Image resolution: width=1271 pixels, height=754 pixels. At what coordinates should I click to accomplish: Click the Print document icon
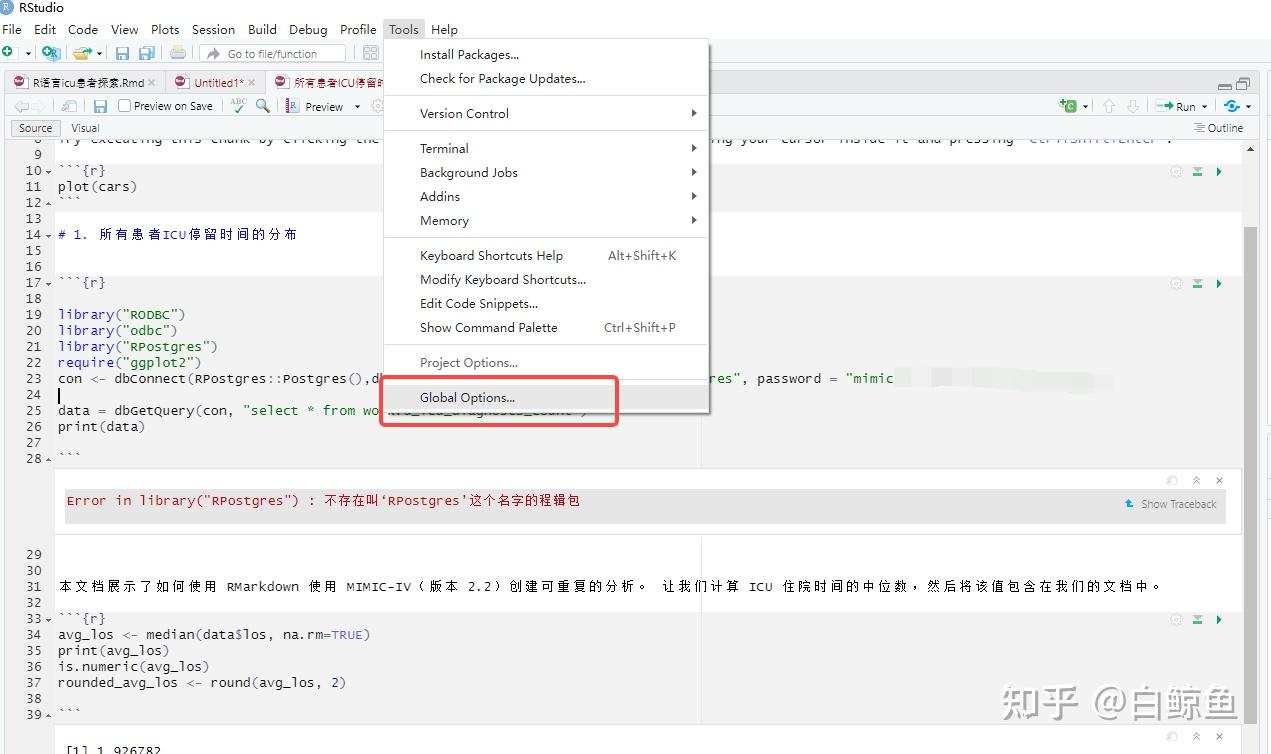[x=178, y=53]
